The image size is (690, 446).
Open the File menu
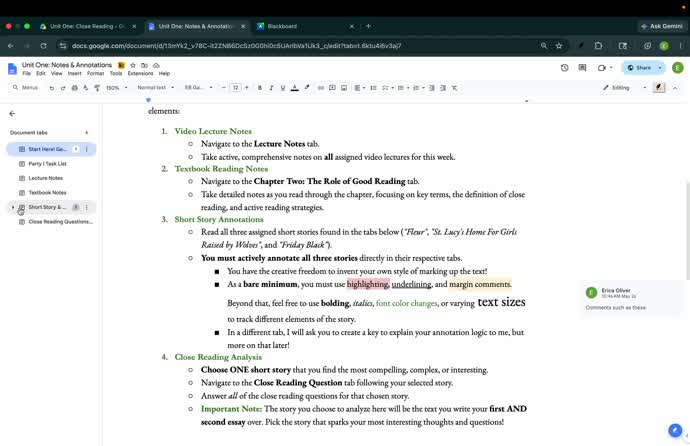tap(27, 73)
